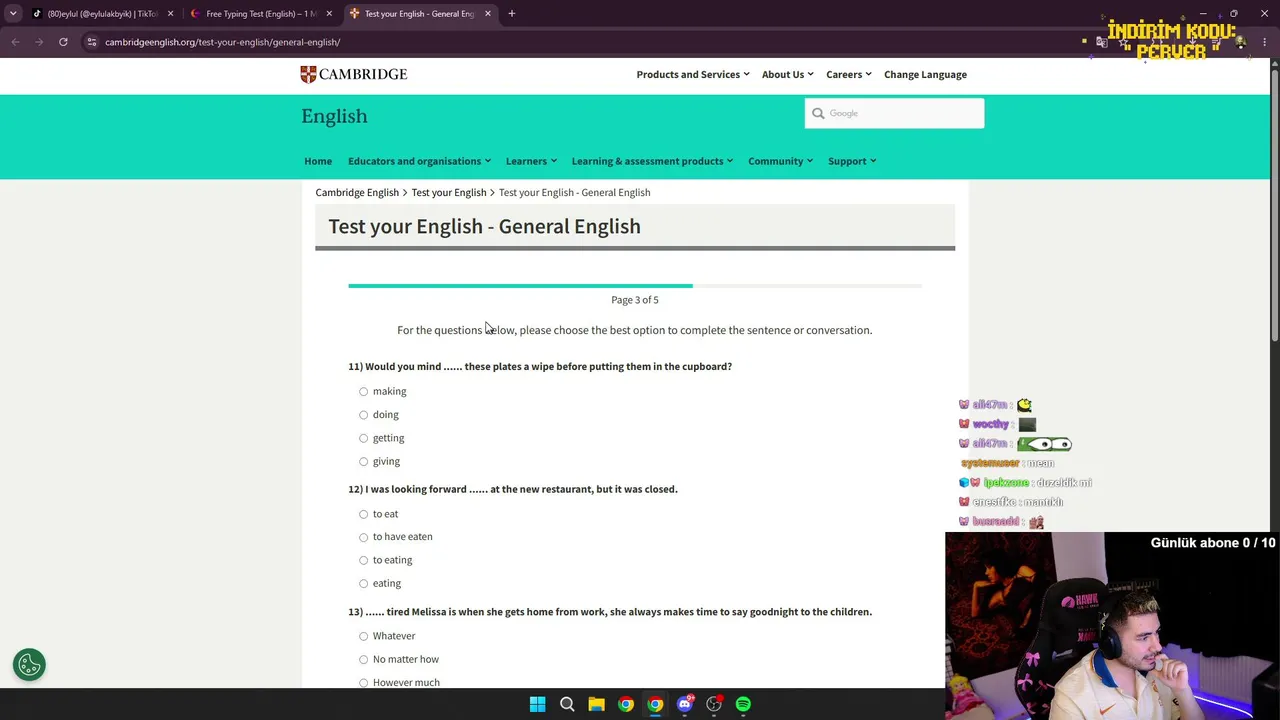
Task: Expand Educators and organisations menu
Action: coord(419,161)
